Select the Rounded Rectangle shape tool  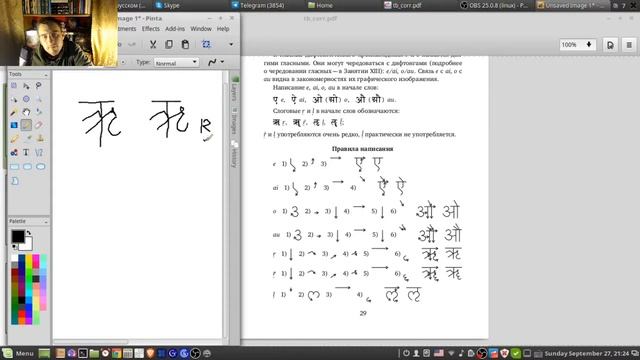[27, 167]
